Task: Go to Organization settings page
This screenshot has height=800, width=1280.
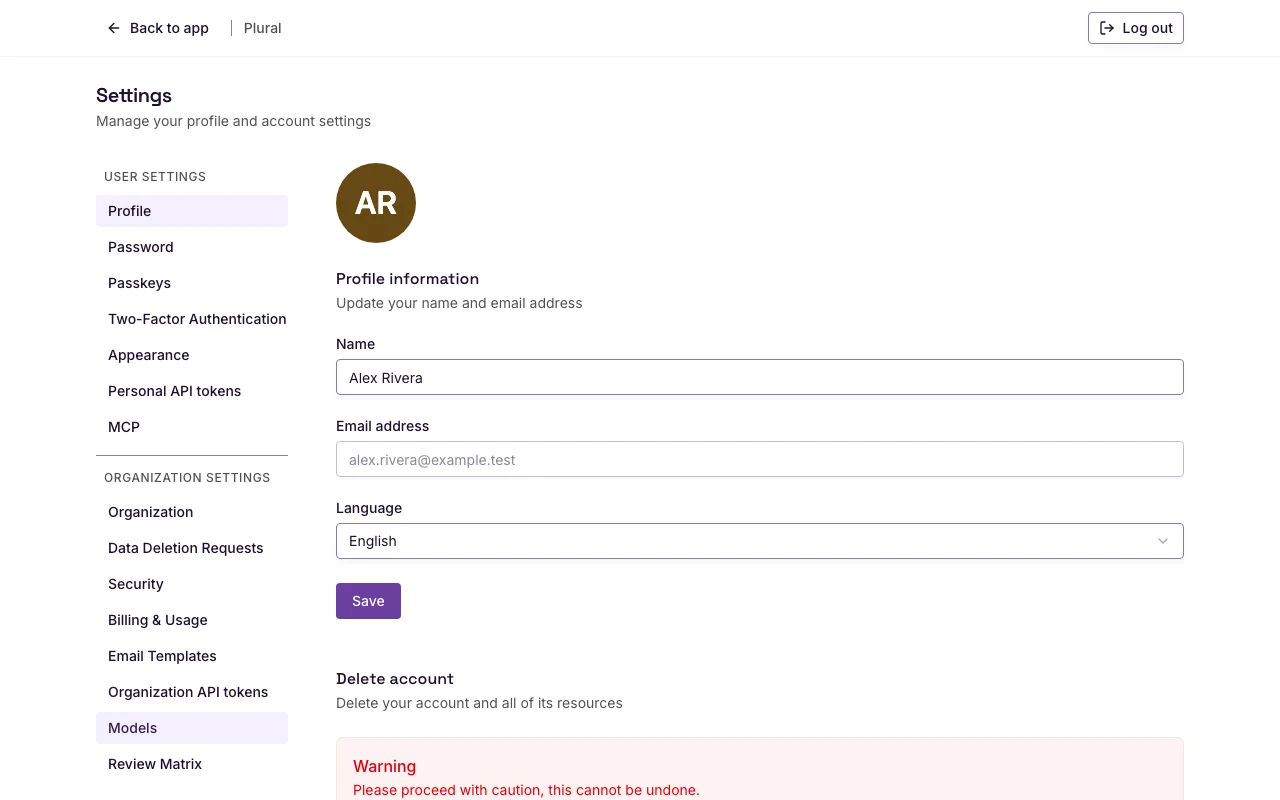Action: pyautogui.click(x=192, y=512)
